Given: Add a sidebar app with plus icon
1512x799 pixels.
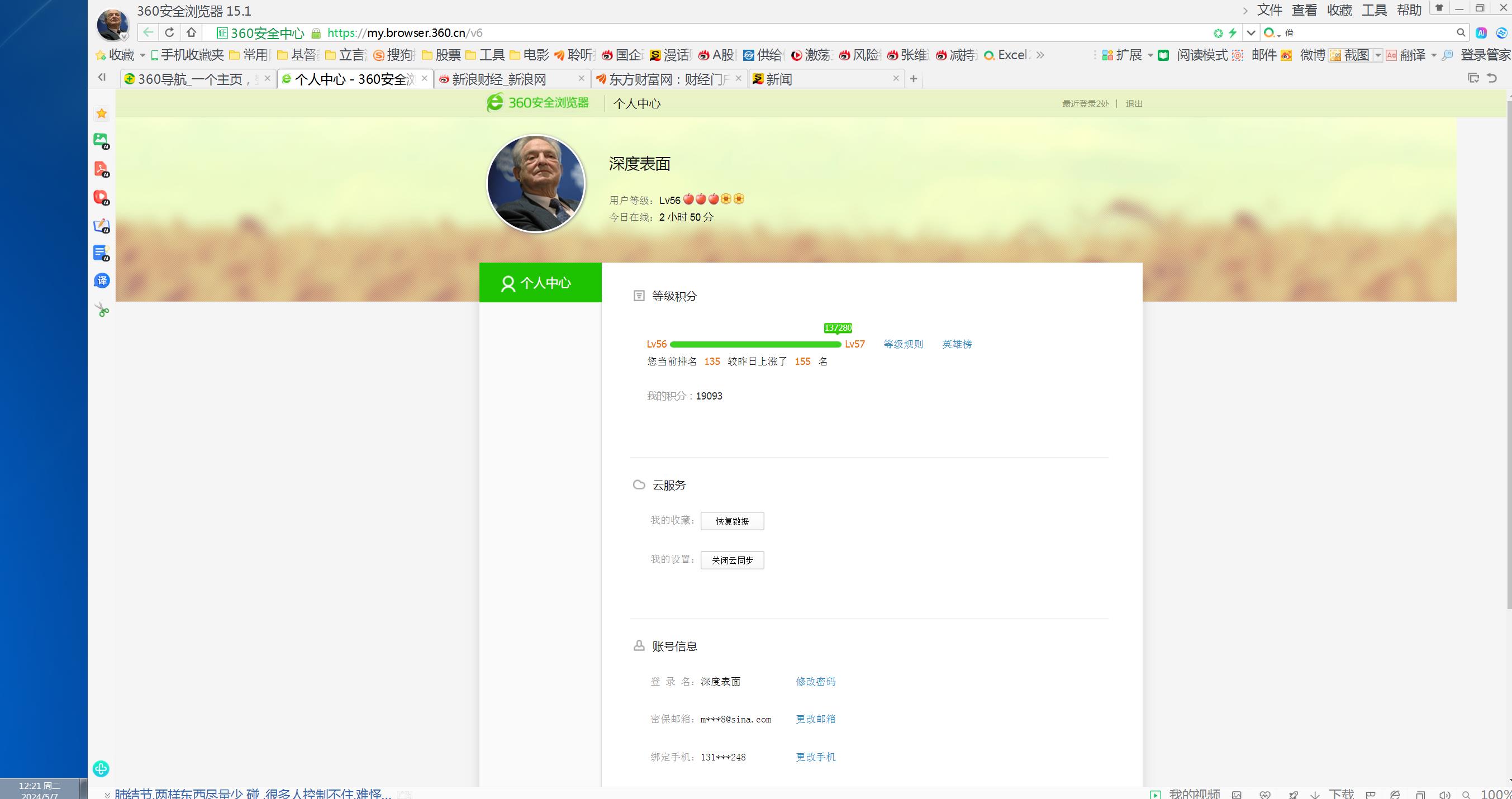Looking at the screenshot, I should click(101, 768).
